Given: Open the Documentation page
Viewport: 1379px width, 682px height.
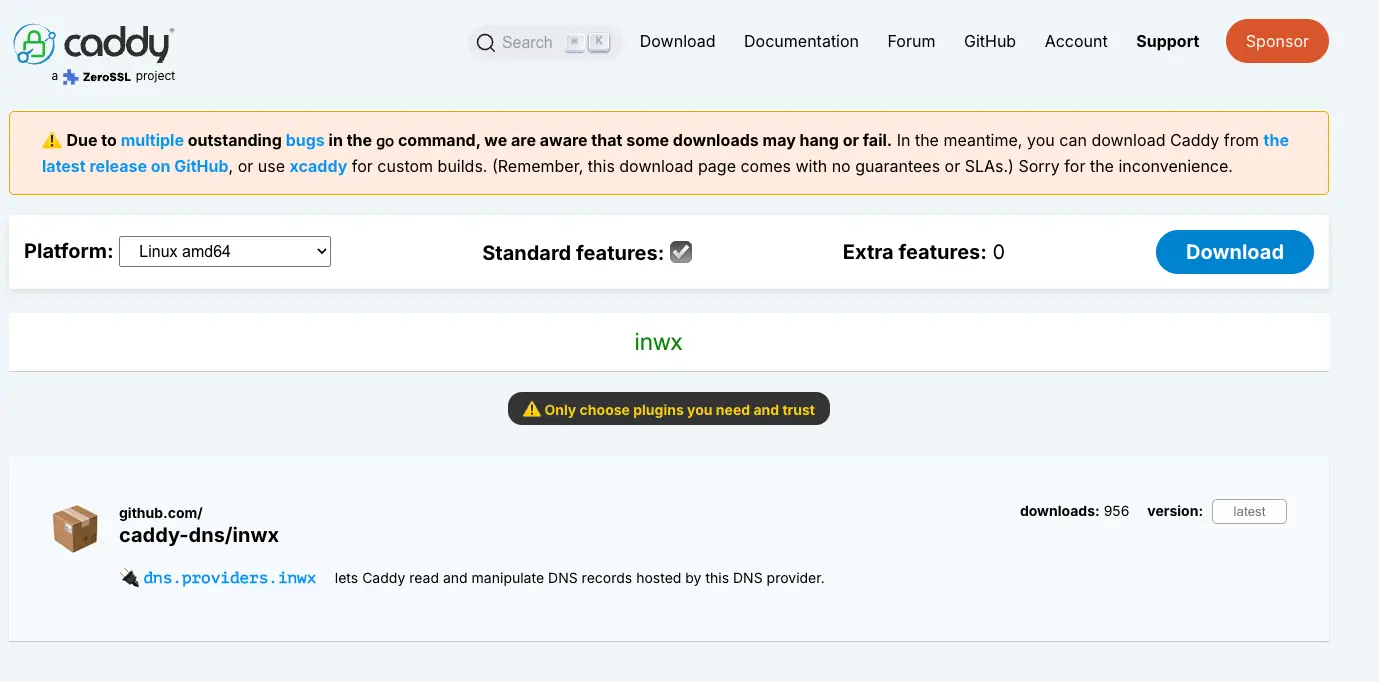Looking at the screenshot, I should point(800,41).
